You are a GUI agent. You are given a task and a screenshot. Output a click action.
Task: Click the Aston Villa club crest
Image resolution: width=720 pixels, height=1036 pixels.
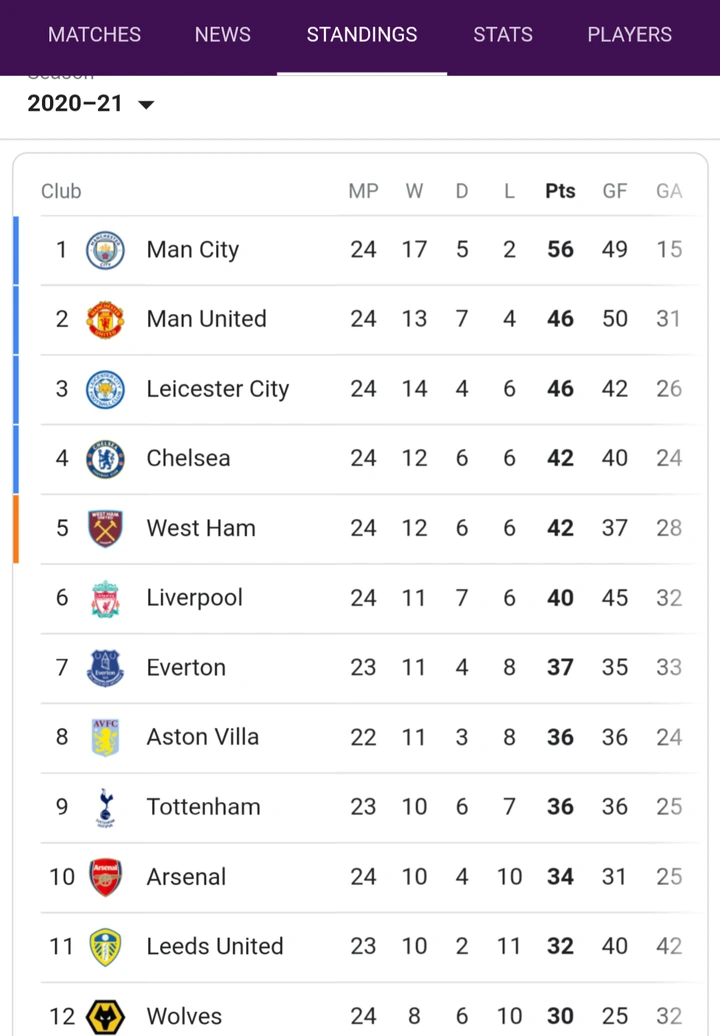(x=105, y=737)
